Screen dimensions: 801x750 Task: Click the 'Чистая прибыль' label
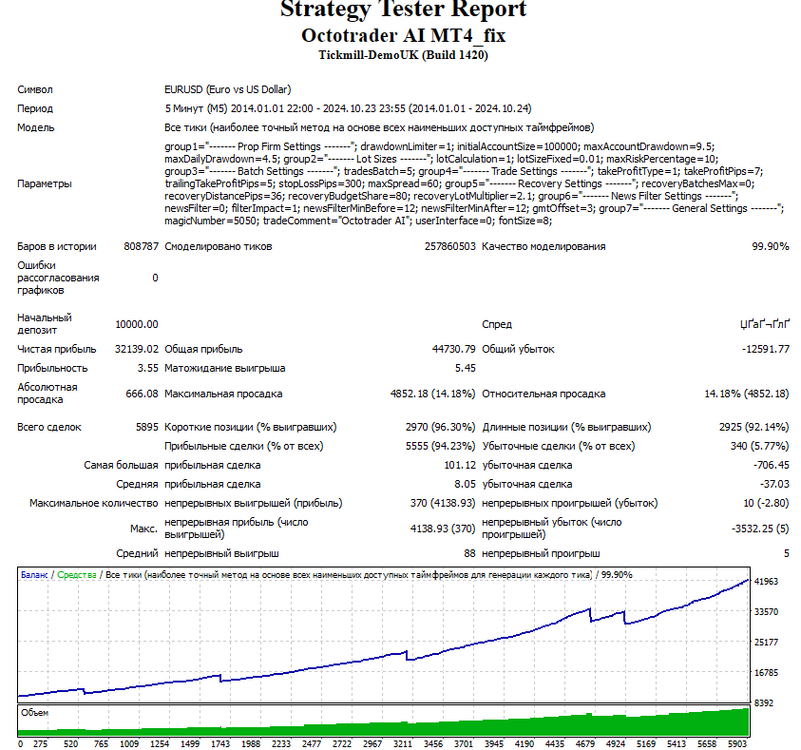tap(57, 349)
